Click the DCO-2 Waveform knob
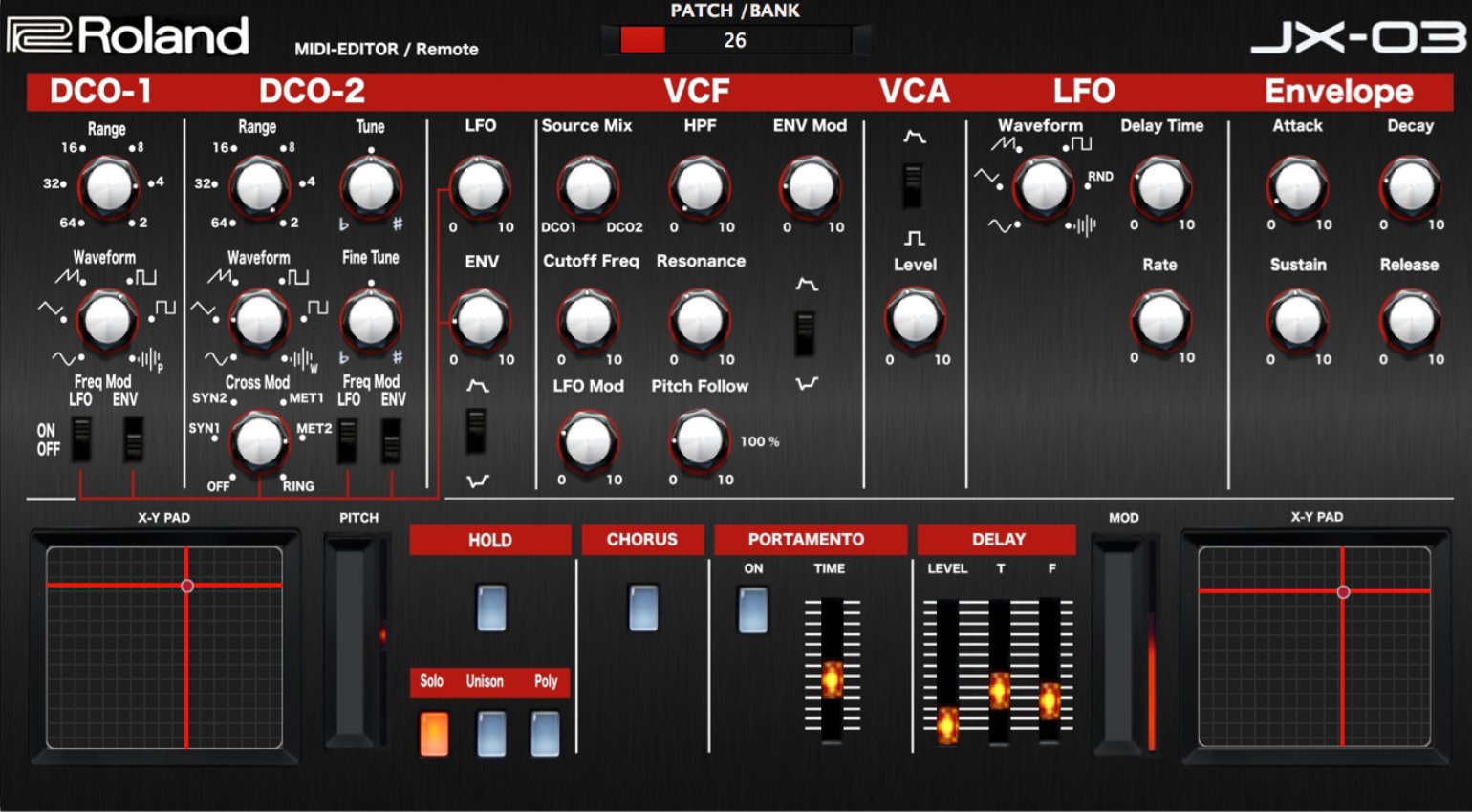 (258, 320)
